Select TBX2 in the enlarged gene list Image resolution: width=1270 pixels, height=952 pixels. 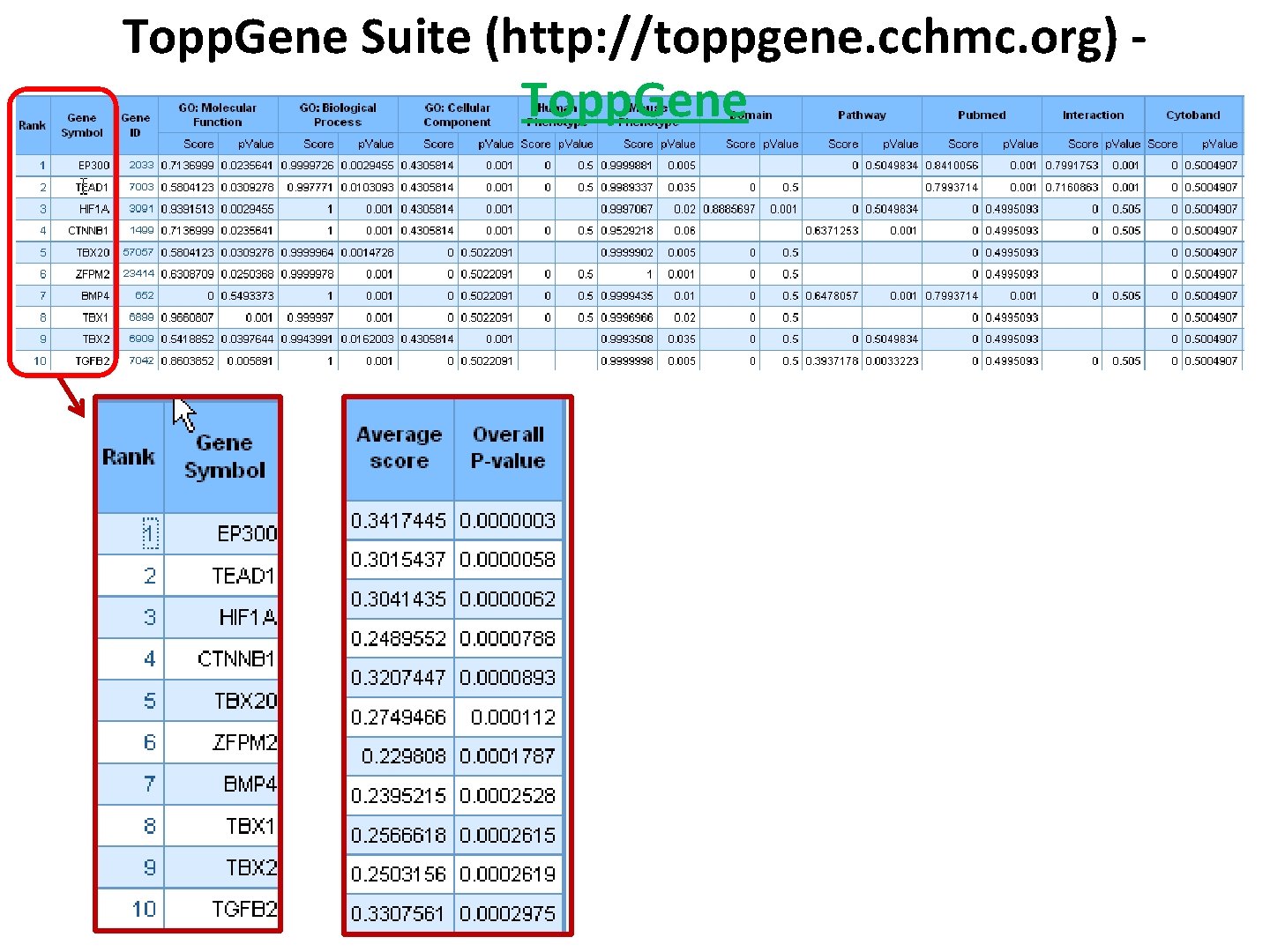[x=251, y=867]
